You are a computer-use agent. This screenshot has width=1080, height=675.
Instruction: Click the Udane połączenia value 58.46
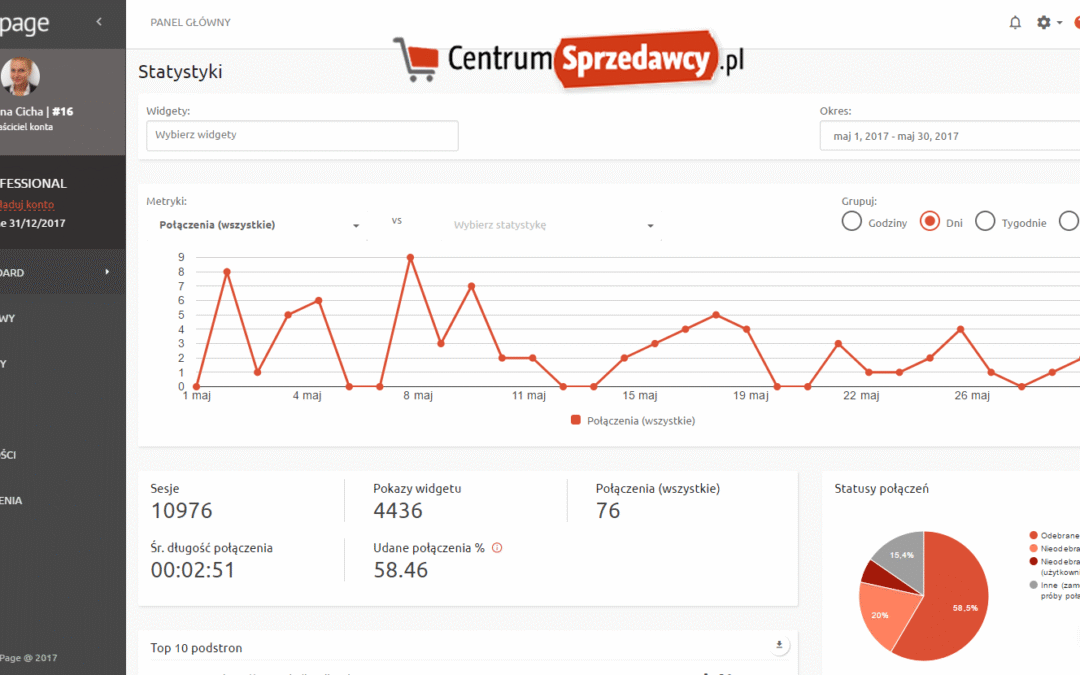[401, 570]
